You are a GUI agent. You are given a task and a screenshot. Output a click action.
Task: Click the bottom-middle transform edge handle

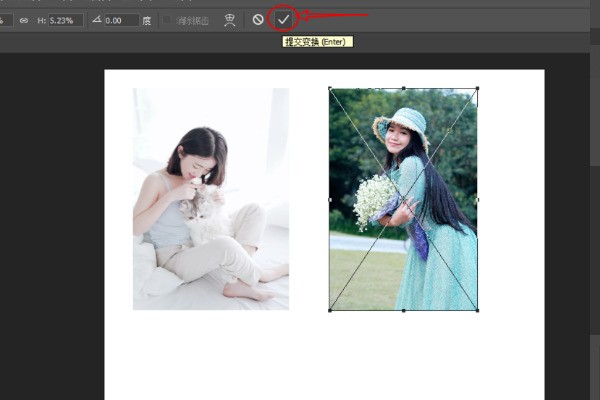click(403, 310)
